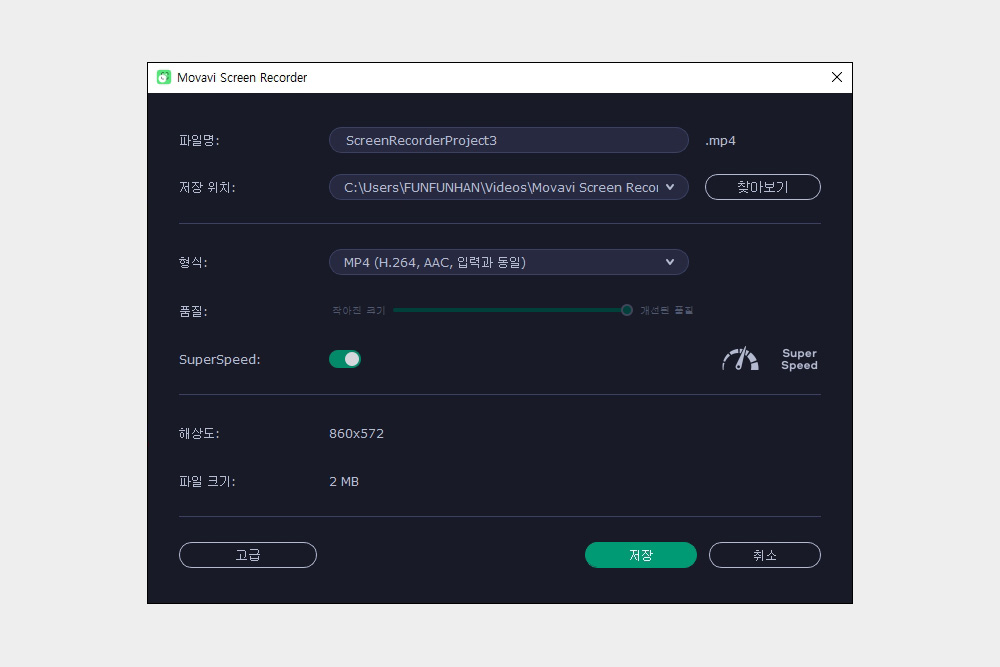Click the Movavi Screen Recorder app icon

pyautogui.click(x=164, y=77)
